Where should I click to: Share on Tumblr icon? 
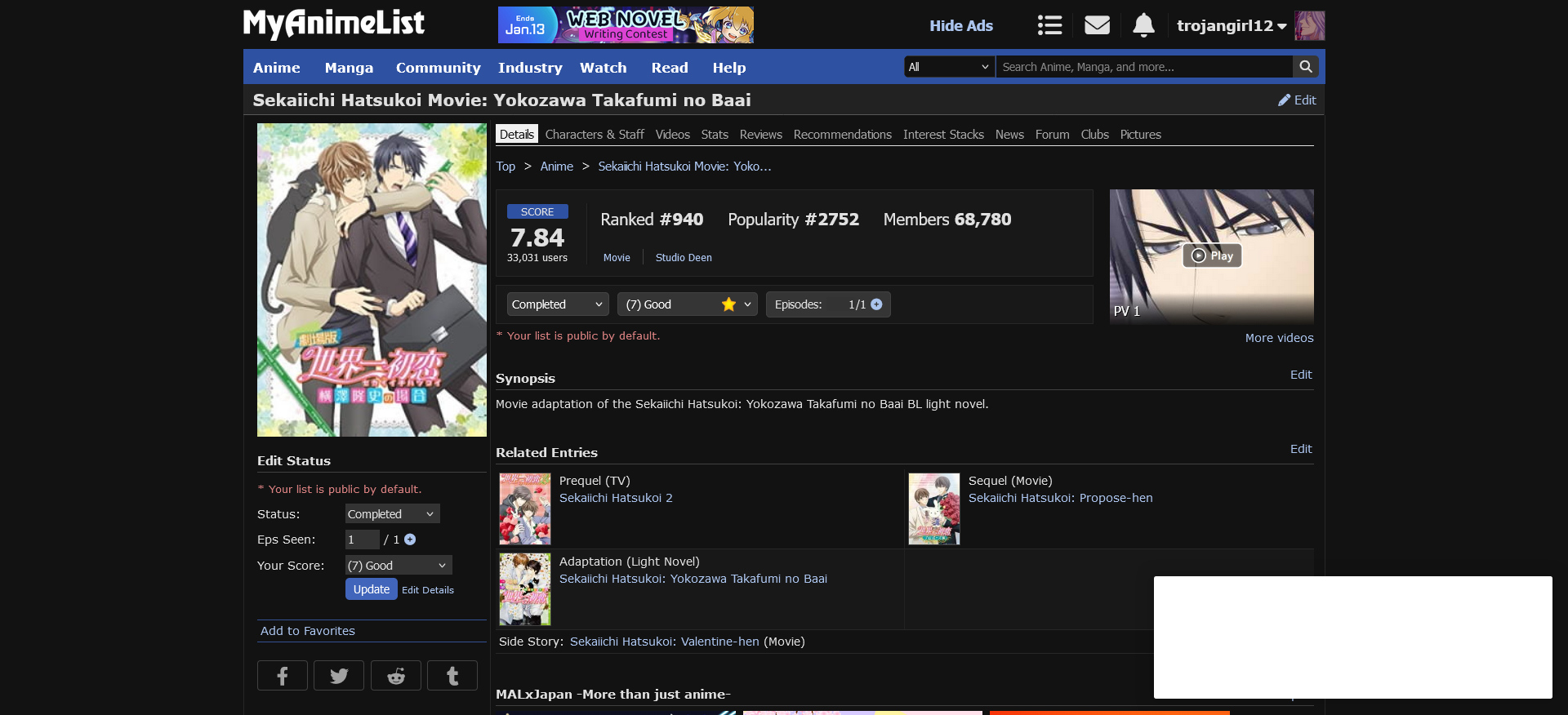pos(452,676)
